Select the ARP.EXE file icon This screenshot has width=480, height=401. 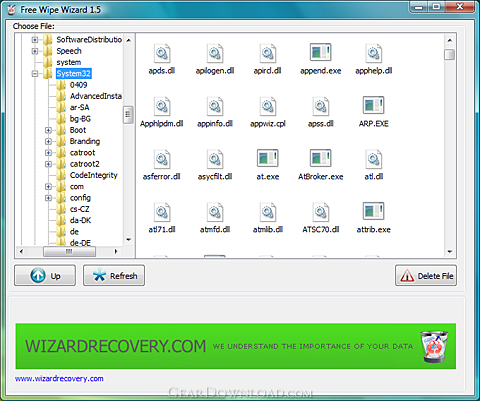point(373,105)
